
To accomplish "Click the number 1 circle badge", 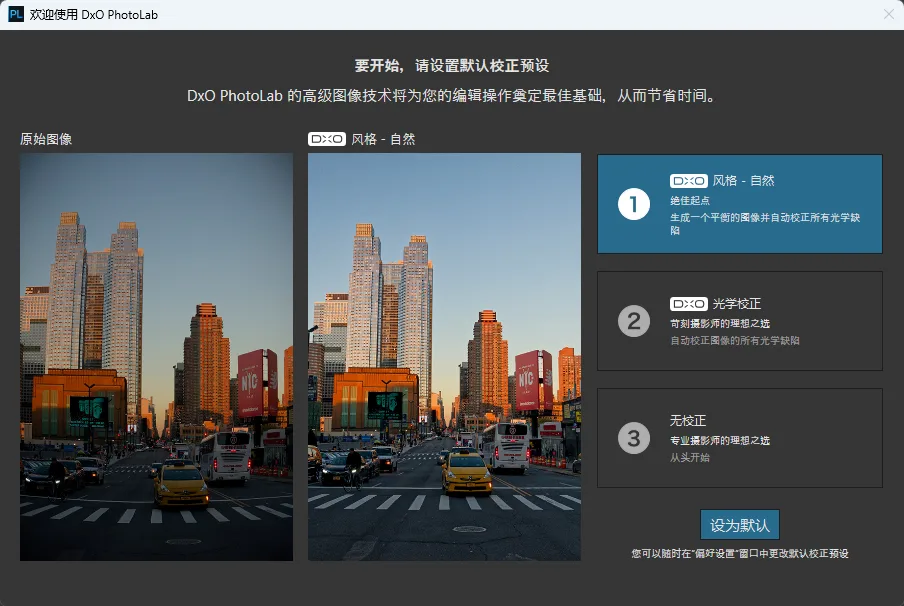I will pos(634,204).
